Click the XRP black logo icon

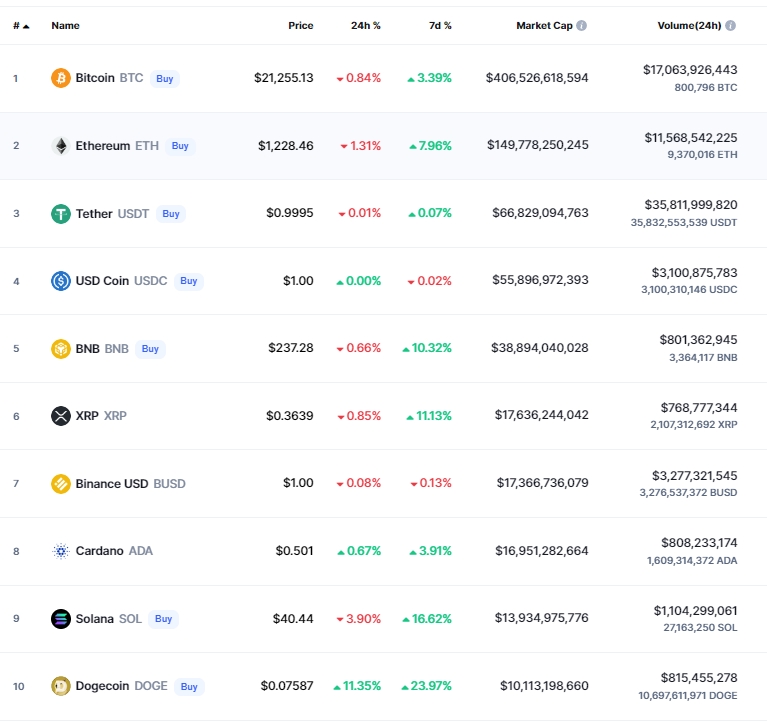pos(61,416)
